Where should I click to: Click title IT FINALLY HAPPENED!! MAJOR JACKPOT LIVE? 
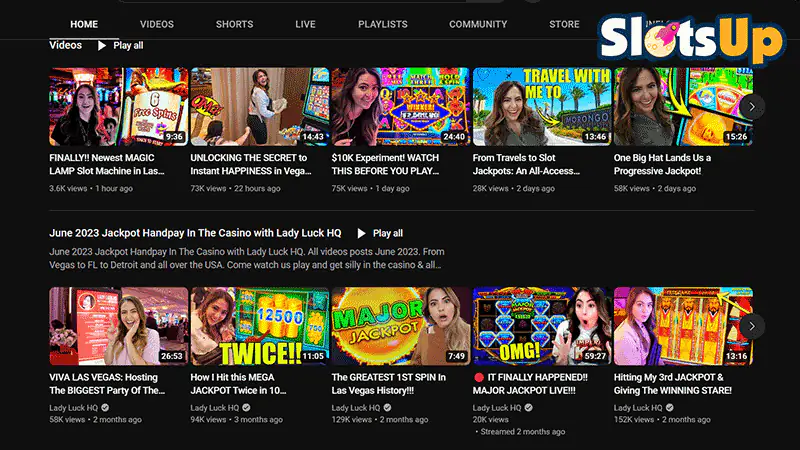(x=530, y=384)
